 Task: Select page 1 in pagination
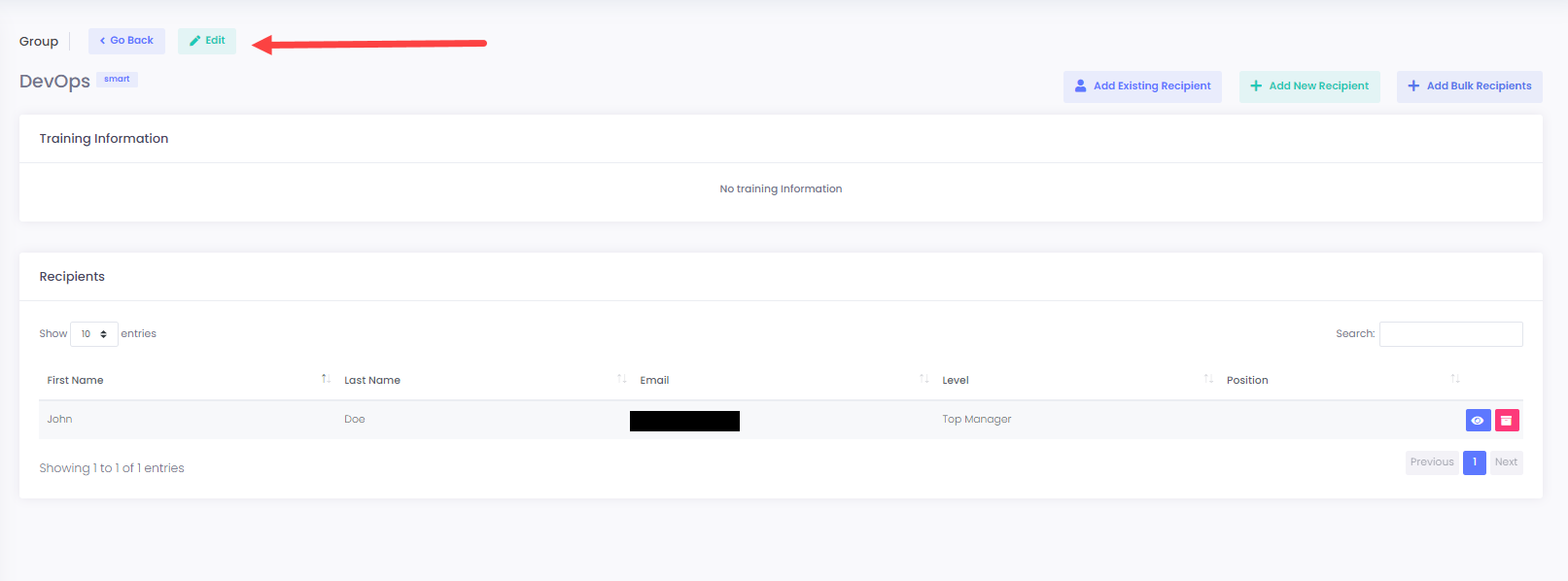click(1474, 462)
